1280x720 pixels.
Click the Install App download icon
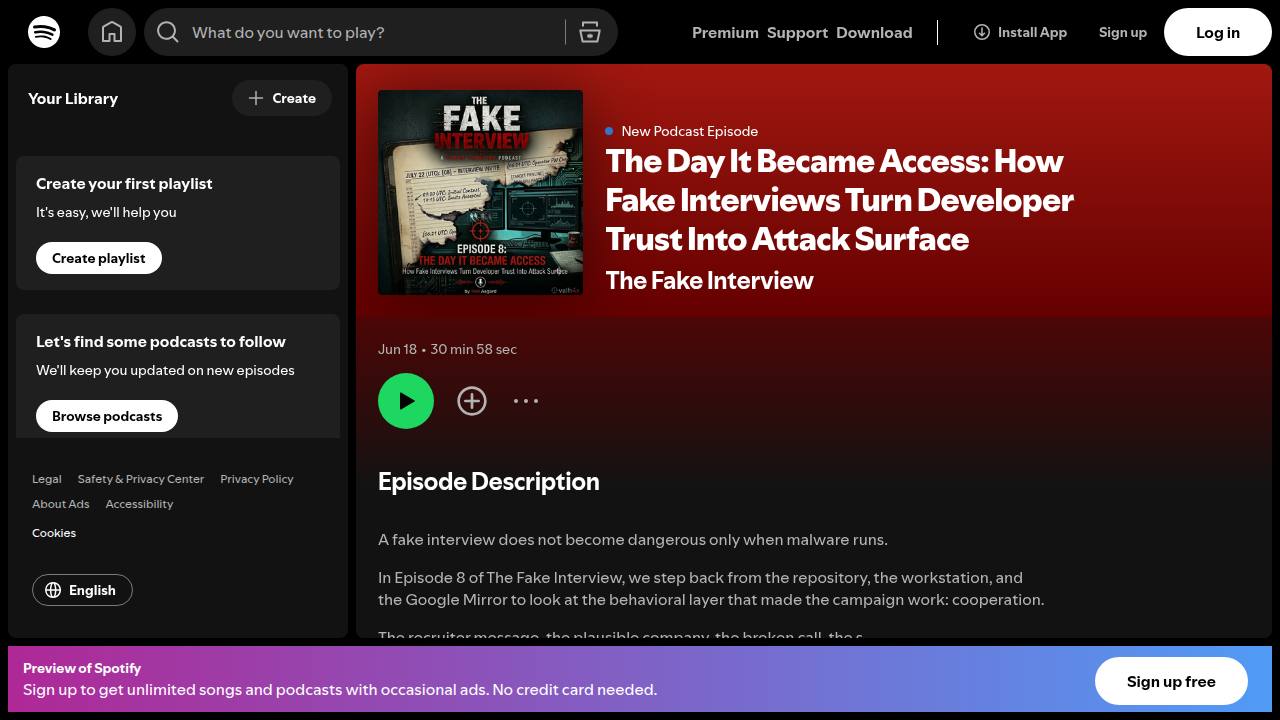(982, 32)
